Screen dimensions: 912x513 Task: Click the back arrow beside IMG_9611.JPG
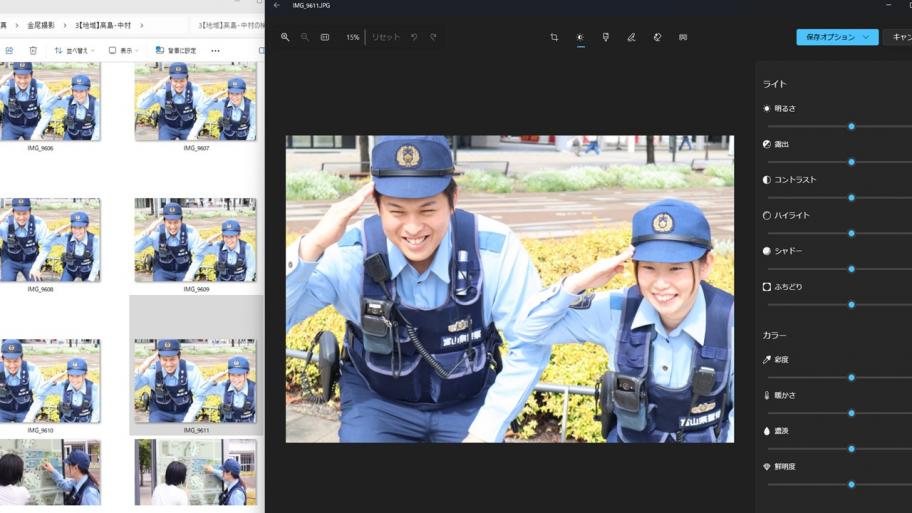coord(277,6)
